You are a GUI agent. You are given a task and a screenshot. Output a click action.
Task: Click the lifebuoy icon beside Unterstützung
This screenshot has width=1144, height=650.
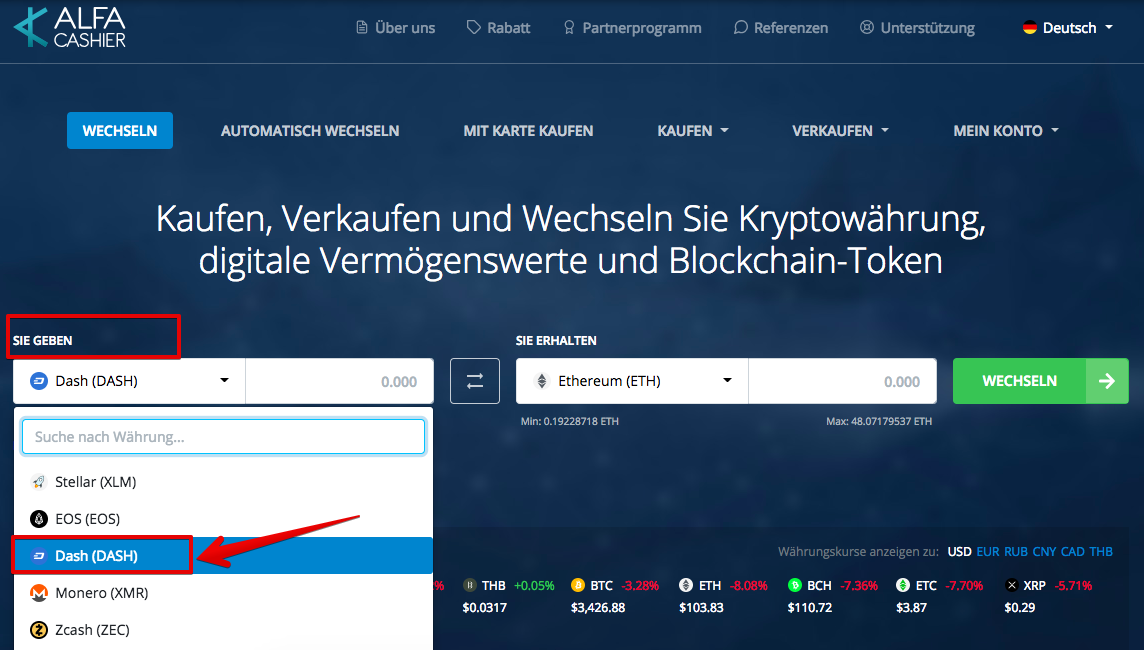click(867, 28)
